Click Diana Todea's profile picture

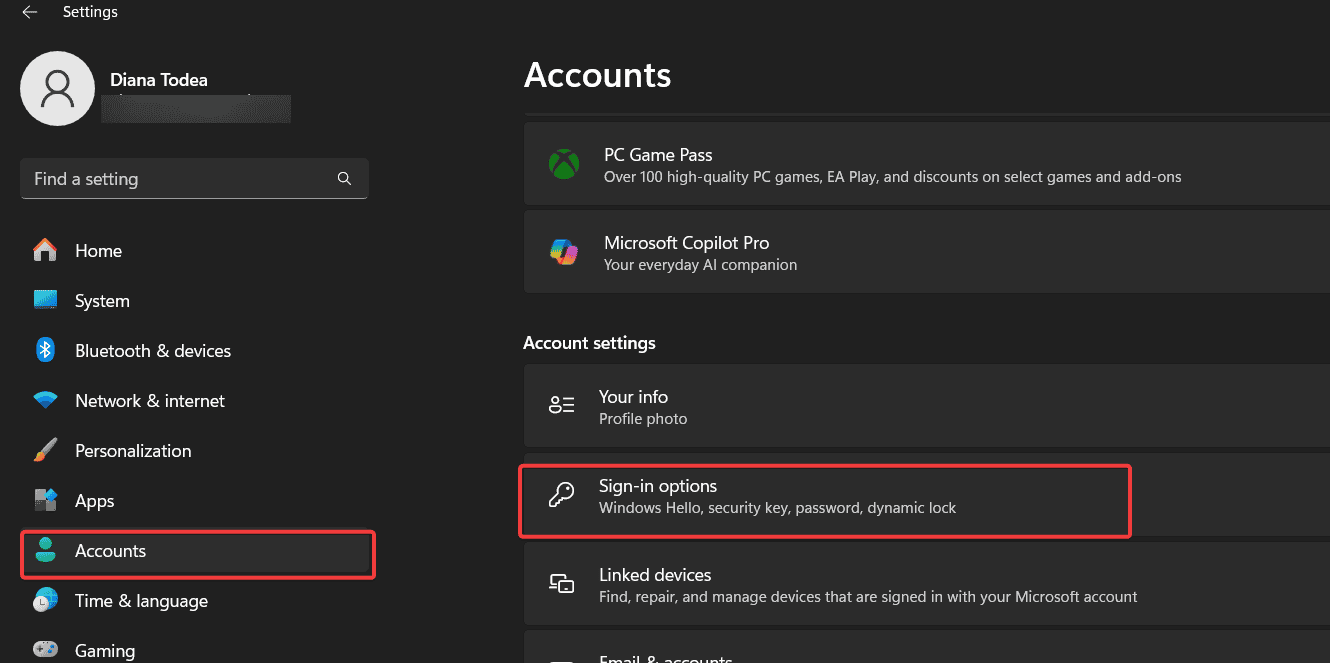pos(57,88)
